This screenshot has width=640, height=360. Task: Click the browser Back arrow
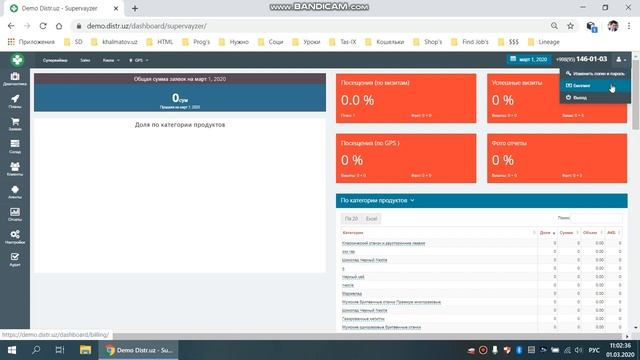click(x=11, y=26)
